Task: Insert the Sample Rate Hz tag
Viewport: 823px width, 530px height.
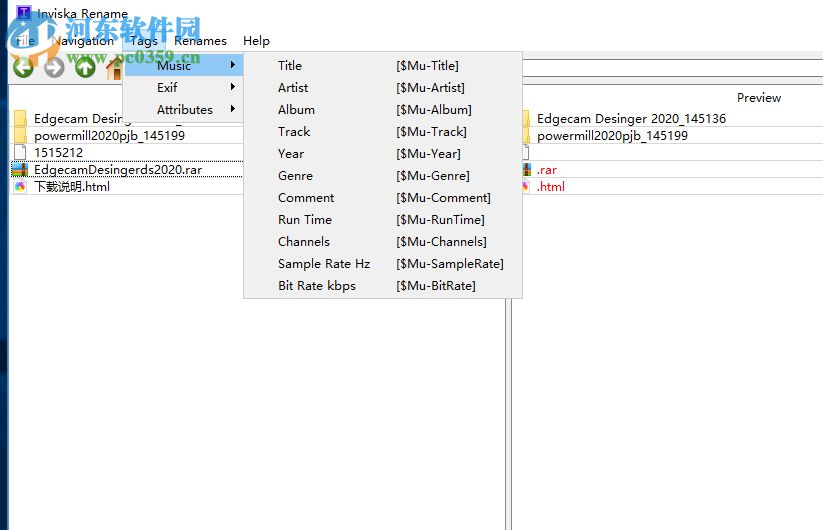Action: (x=383, y=263)
